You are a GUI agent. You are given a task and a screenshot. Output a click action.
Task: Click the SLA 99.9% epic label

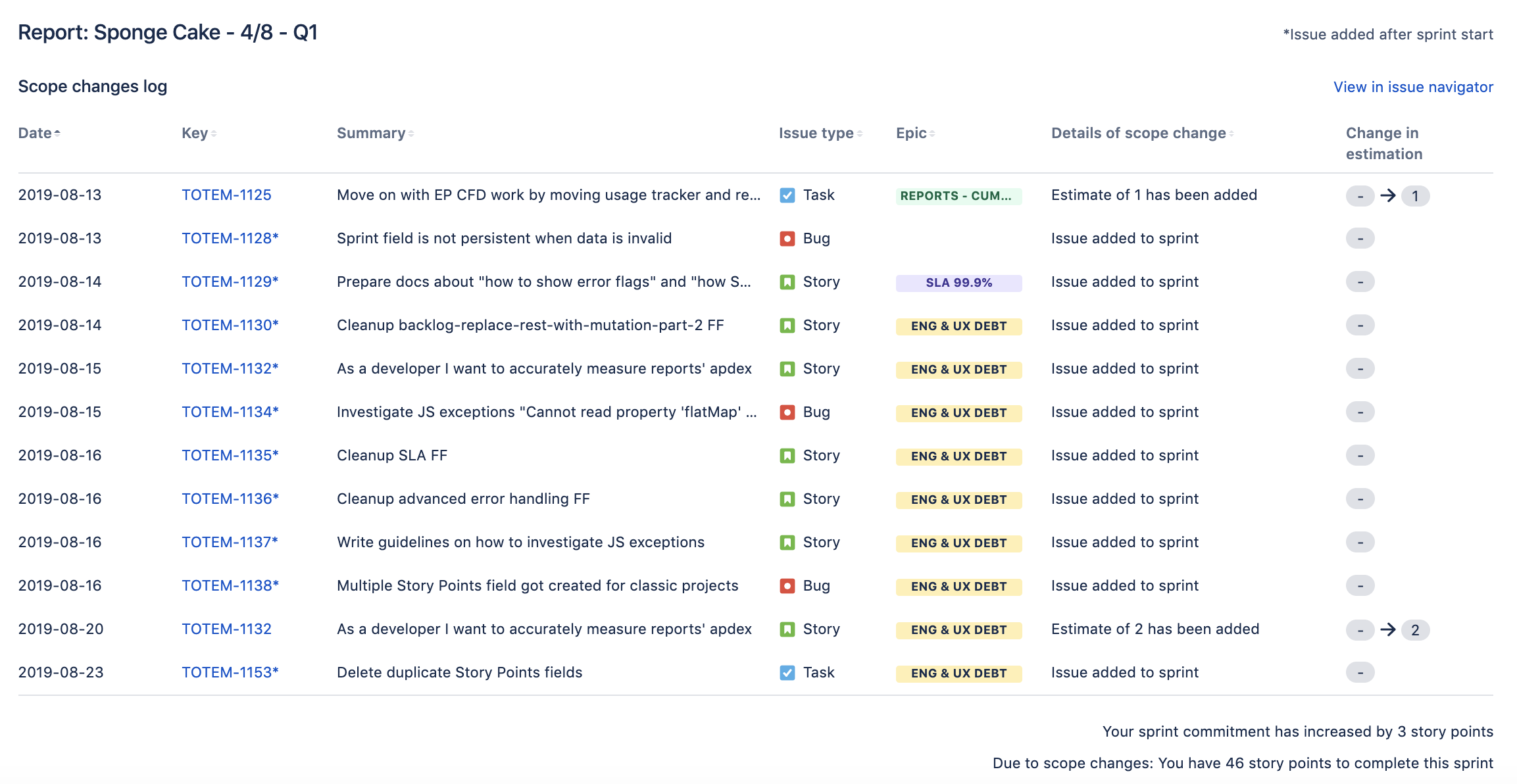pos(958,283)
